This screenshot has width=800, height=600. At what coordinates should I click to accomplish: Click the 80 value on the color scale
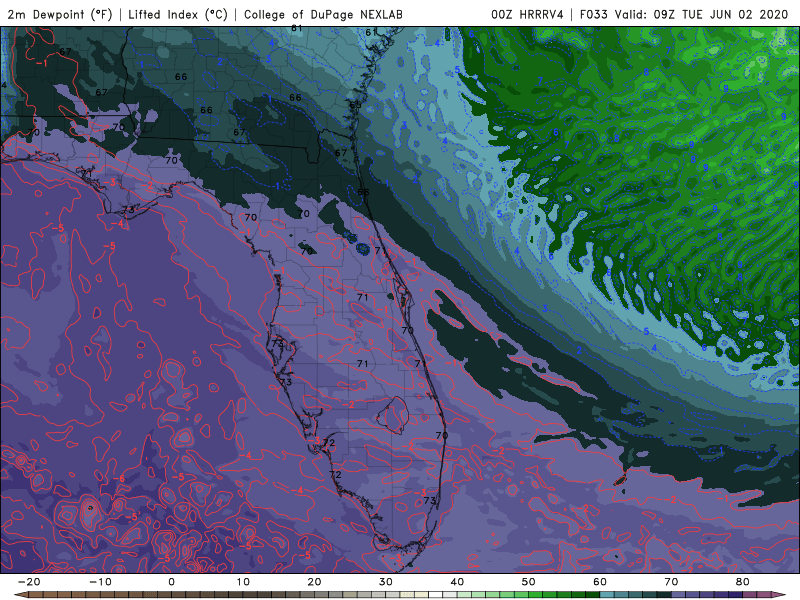(743, 582)
